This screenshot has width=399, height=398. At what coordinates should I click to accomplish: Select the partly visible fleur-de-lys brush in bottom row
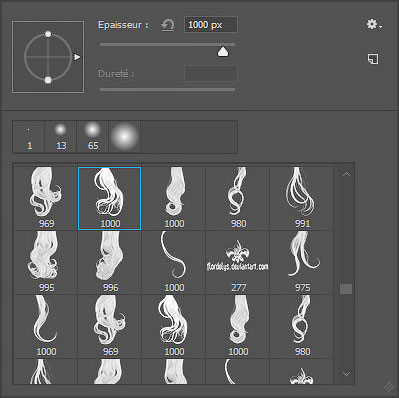coord(302,371)
